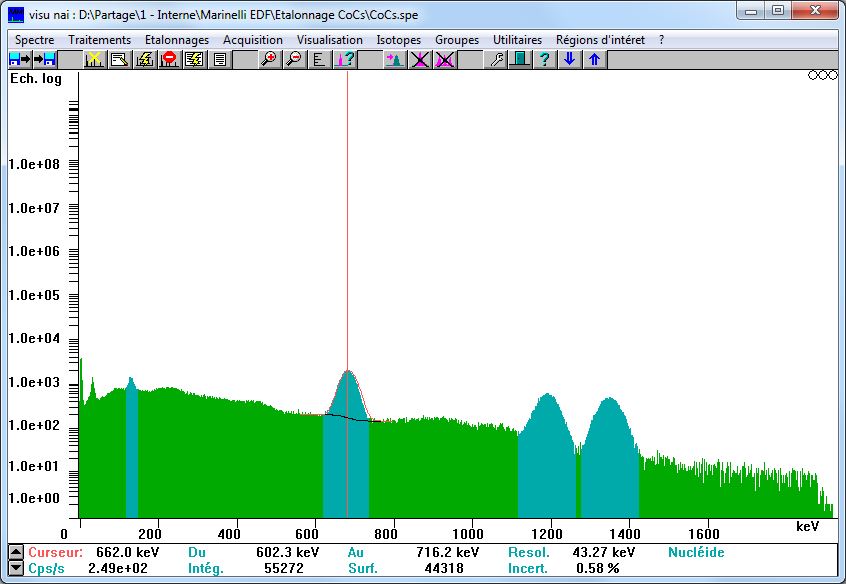This screenshot has width=846, height=584.
Task: Click the three circles indicator at top right
Action: (821, 75)
